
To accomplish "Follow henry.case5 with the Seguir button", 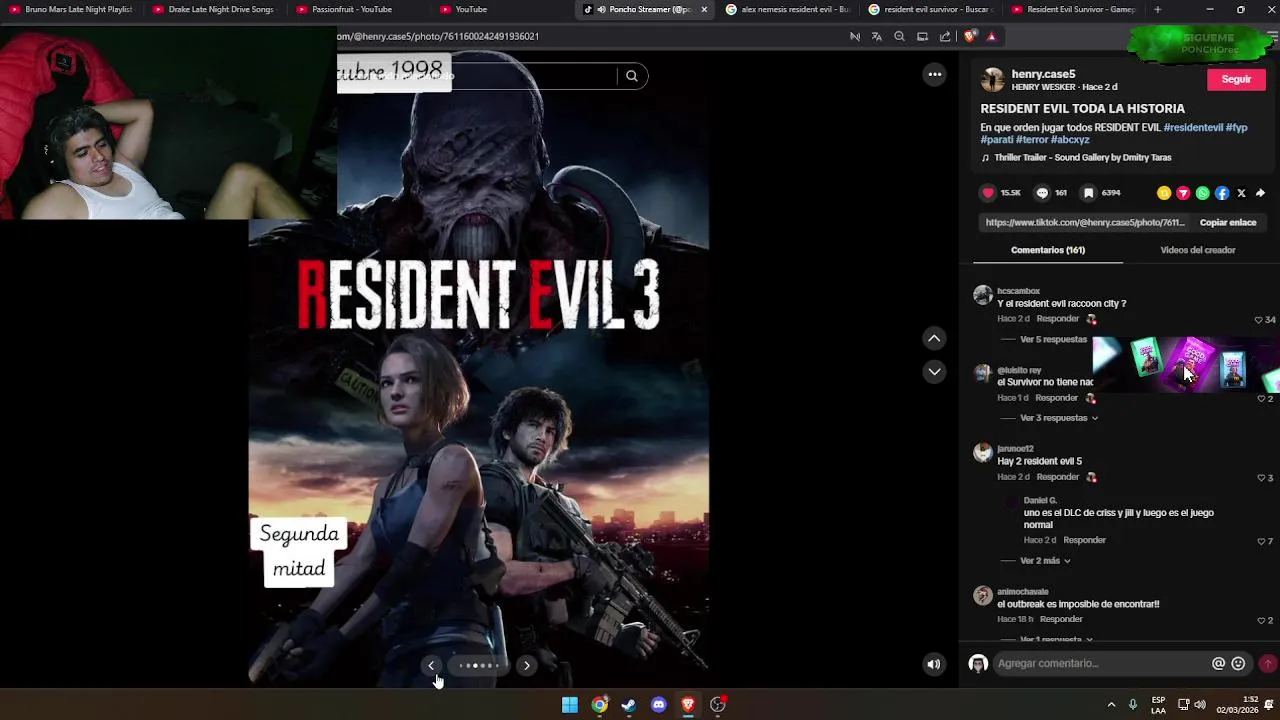I will pyautogui.click(x=1236, y=79).
